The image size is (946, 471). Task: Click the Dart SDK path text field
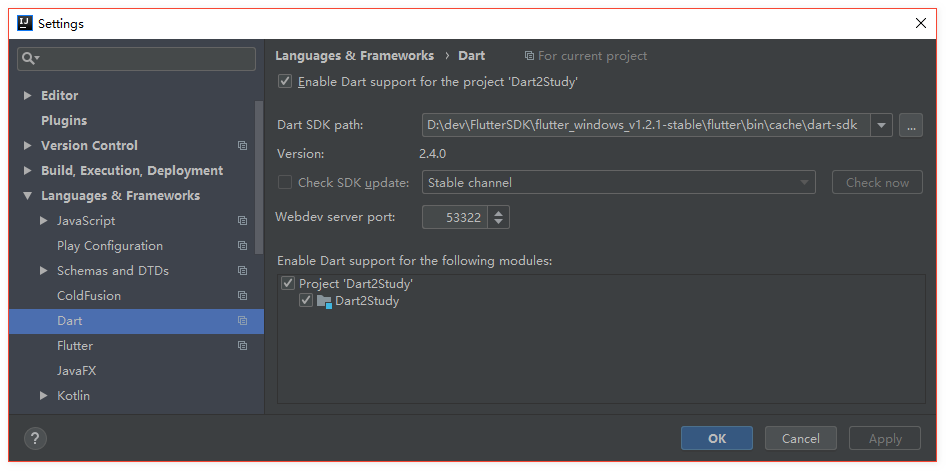646,125
